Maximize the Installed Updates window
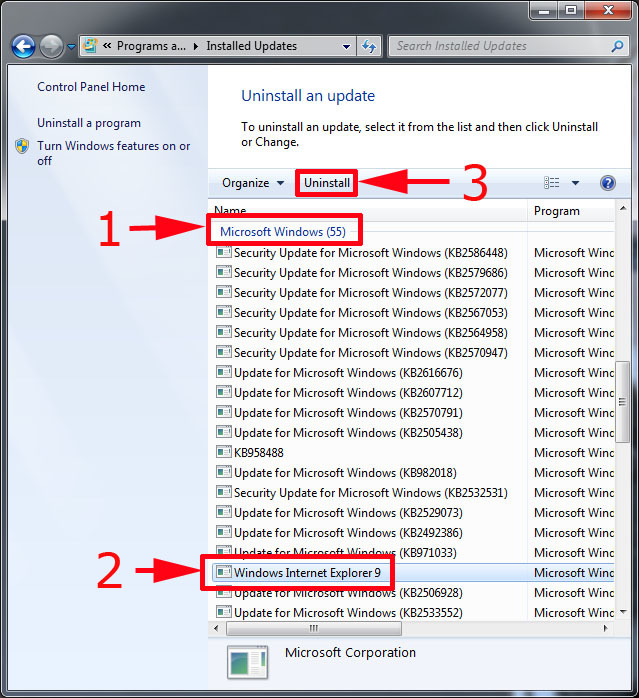This screenshot has height=698, width=639. [x=571, y=11]
